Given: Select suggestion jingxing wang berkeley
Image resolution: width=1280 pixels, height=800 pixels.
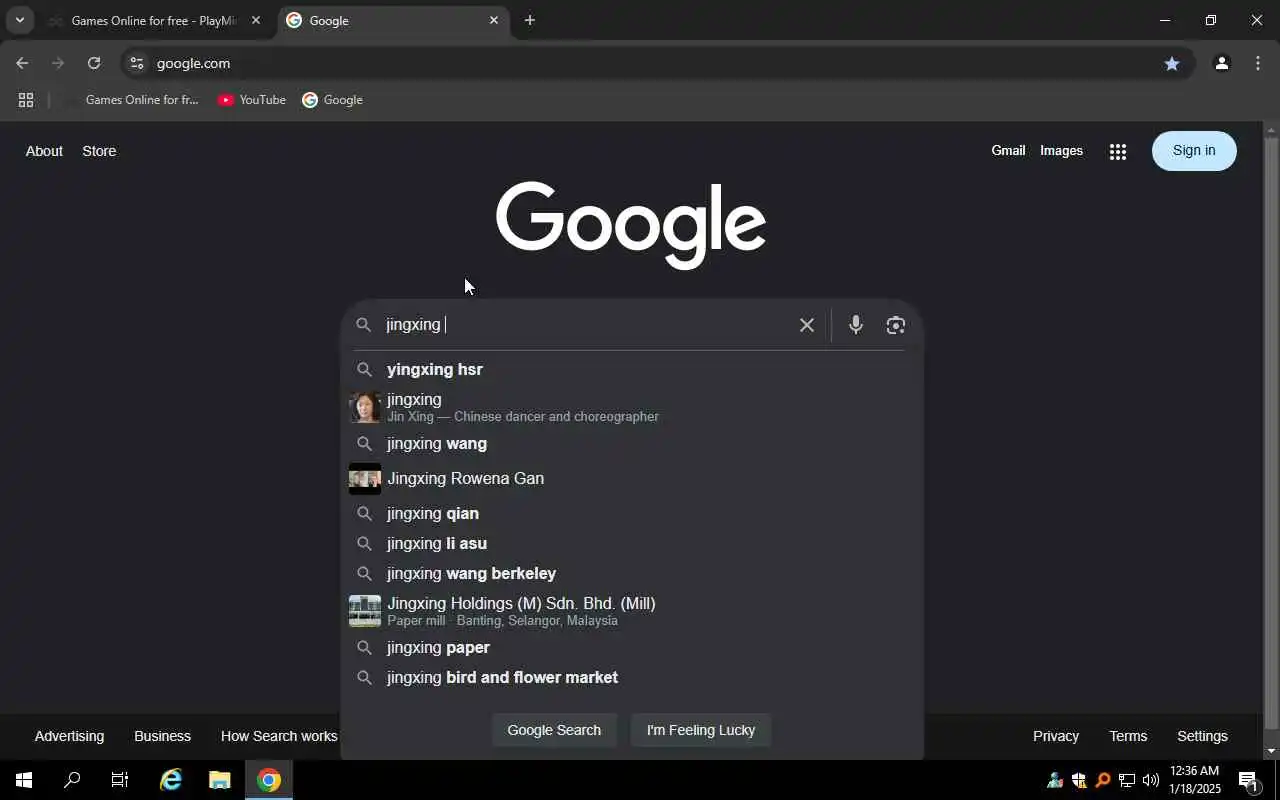Looking at the screenshot, I should coord(631,574).
